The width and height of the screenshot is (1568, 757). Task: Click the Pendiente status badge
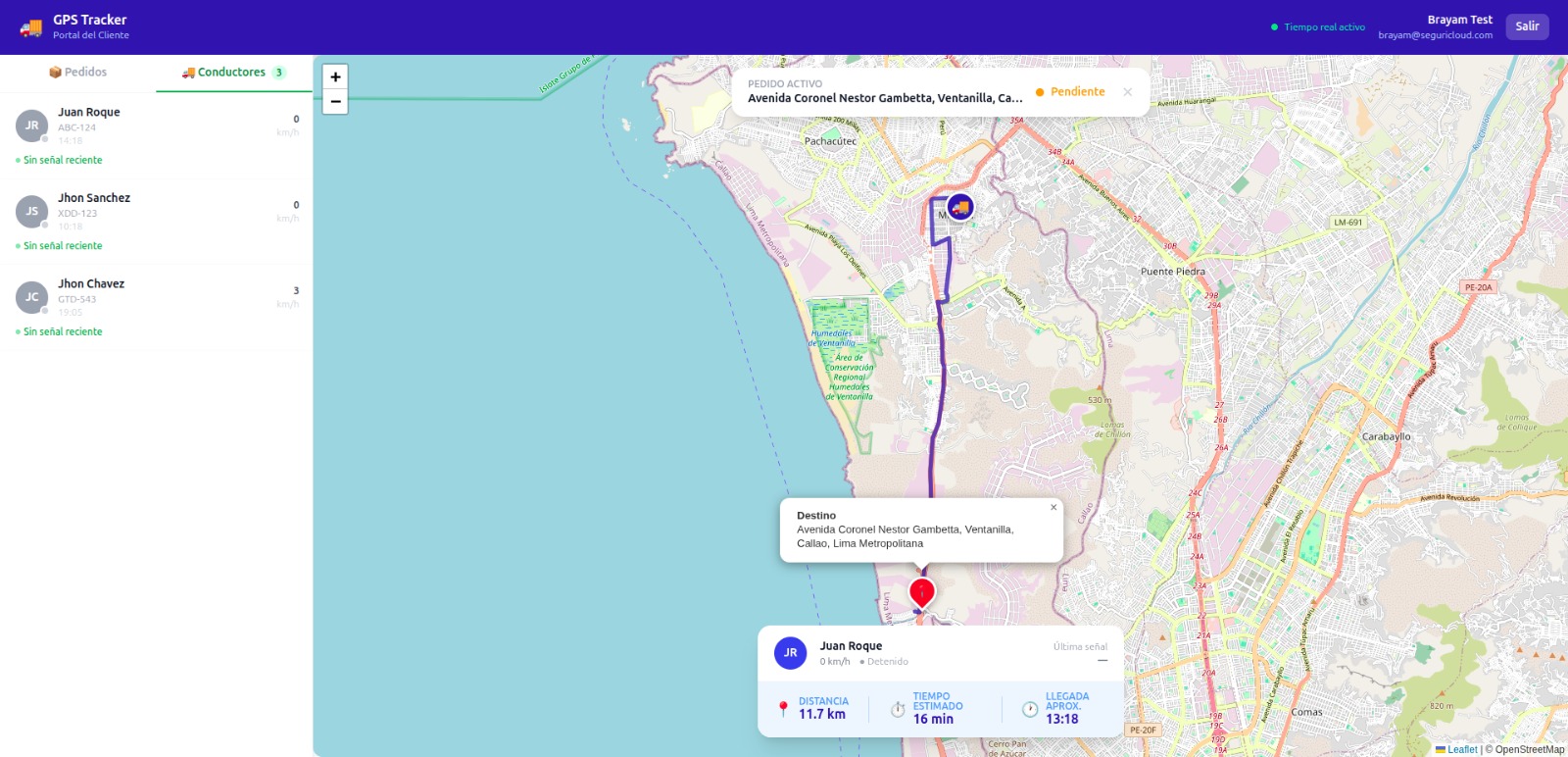tap(1070, 92)
